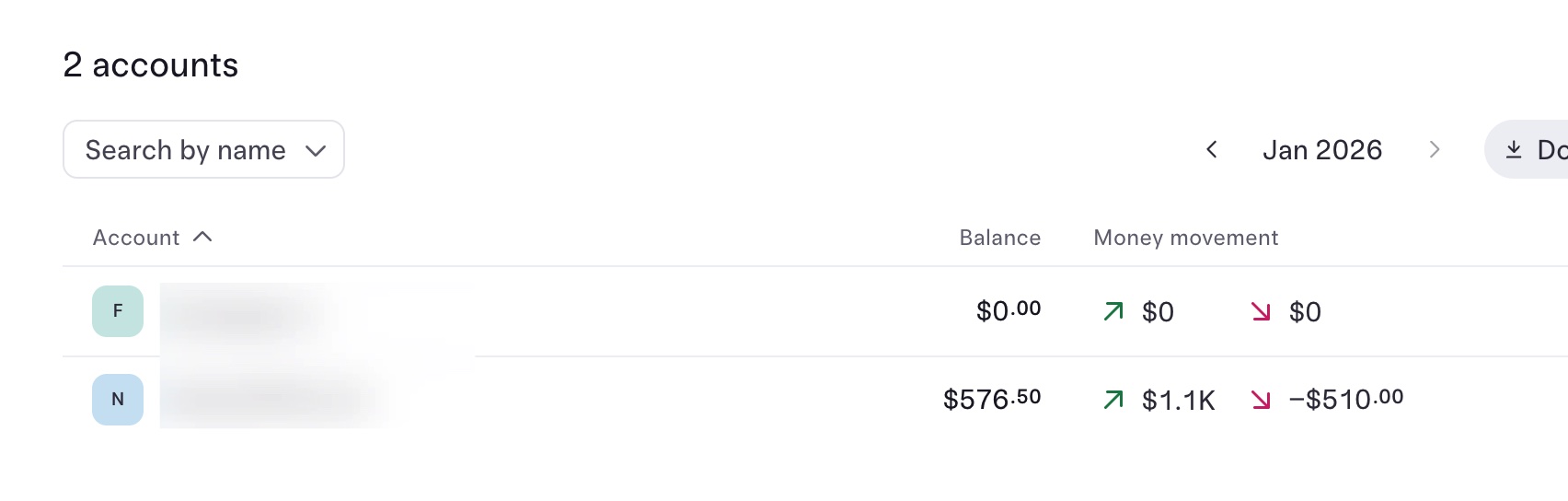Click green incoming arrow beside $1.1K

tap(1113, 400)
